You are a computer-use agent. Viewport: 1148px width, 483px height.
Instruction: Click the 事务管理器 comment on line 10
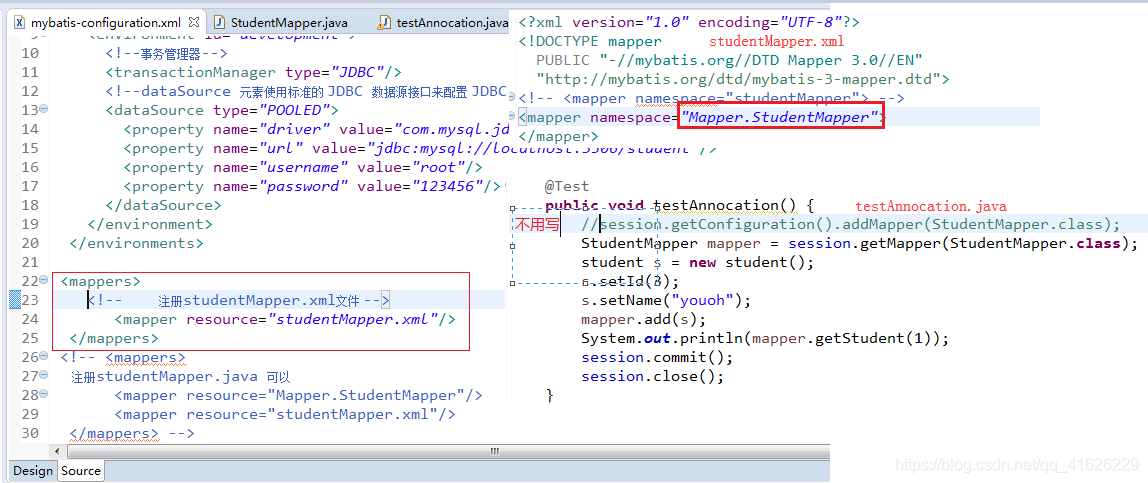point(167,53)
